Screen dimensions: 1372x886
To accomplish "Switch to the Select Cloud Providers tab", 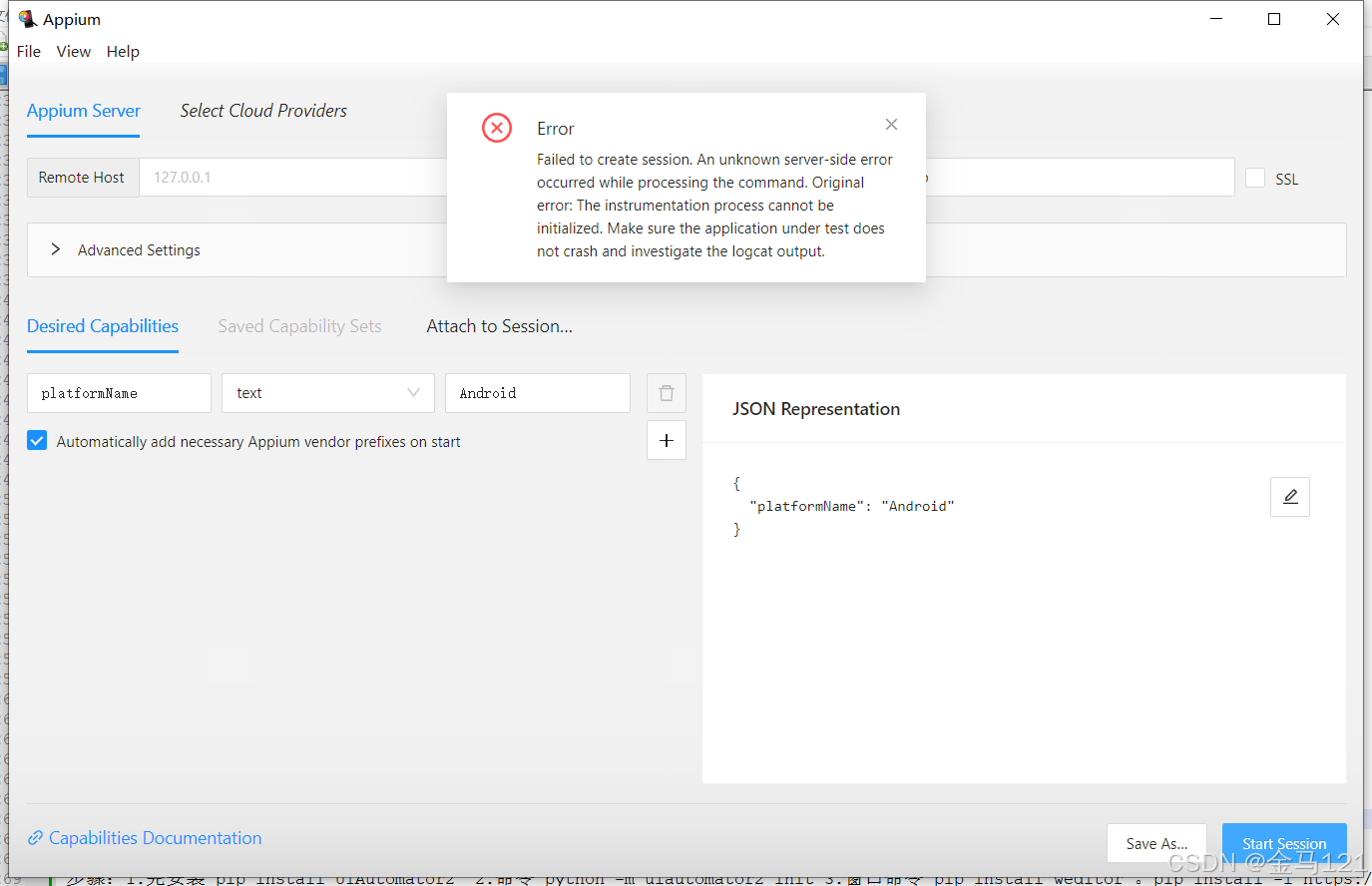I will (x=262, y=110).
